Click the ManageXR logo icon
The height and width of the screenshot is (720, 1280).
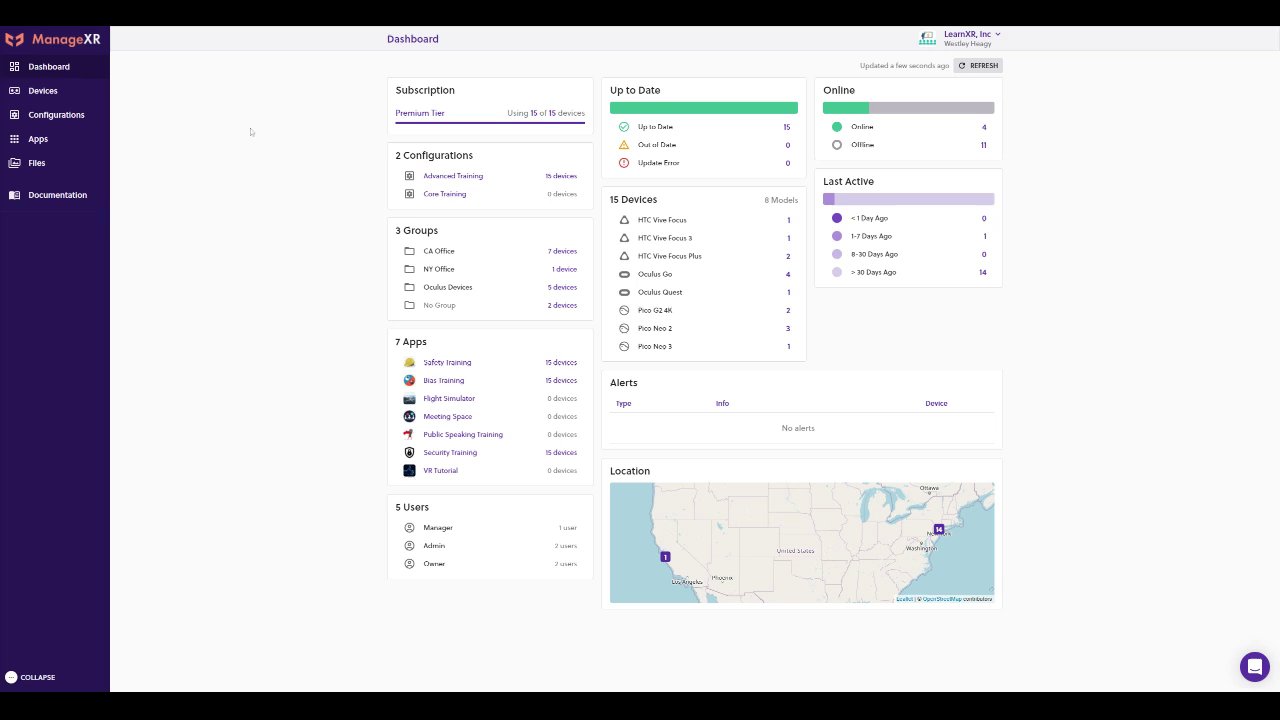click(14, 40)
